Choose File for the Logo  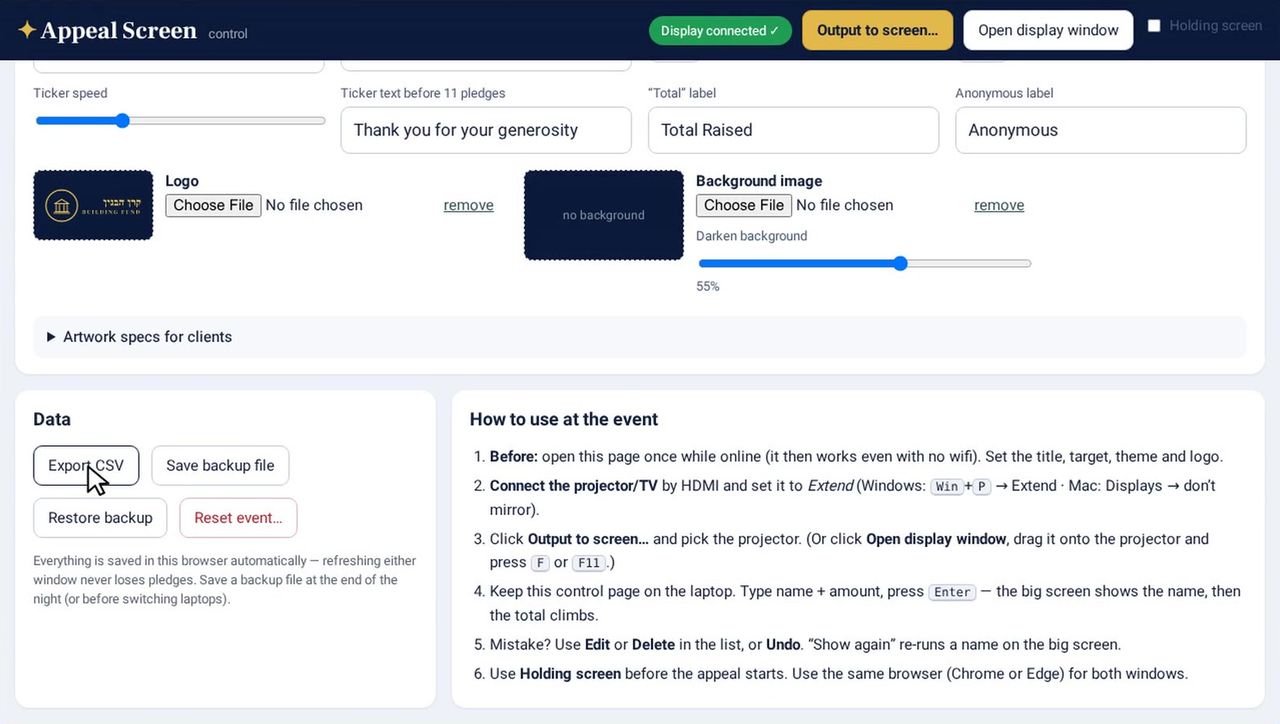click(x=213, y=205)
